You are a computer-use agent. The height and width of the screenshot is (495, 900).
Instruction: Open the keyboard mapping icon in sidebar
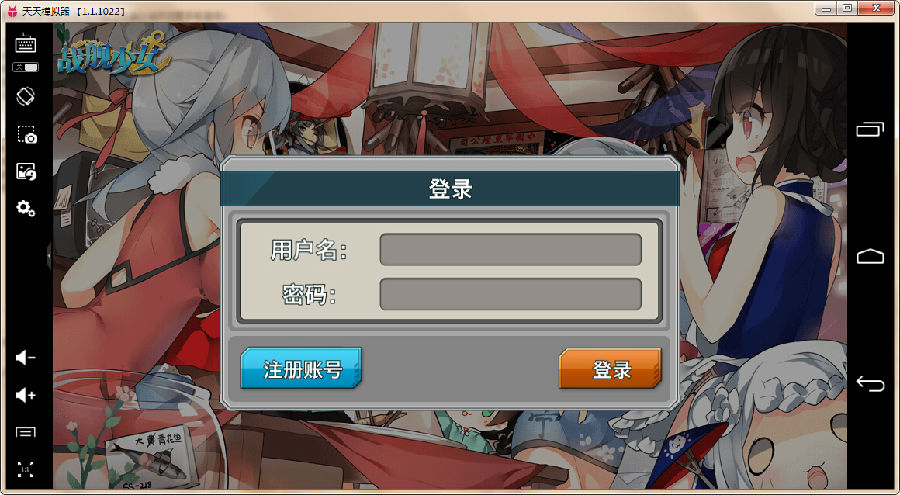26,44
